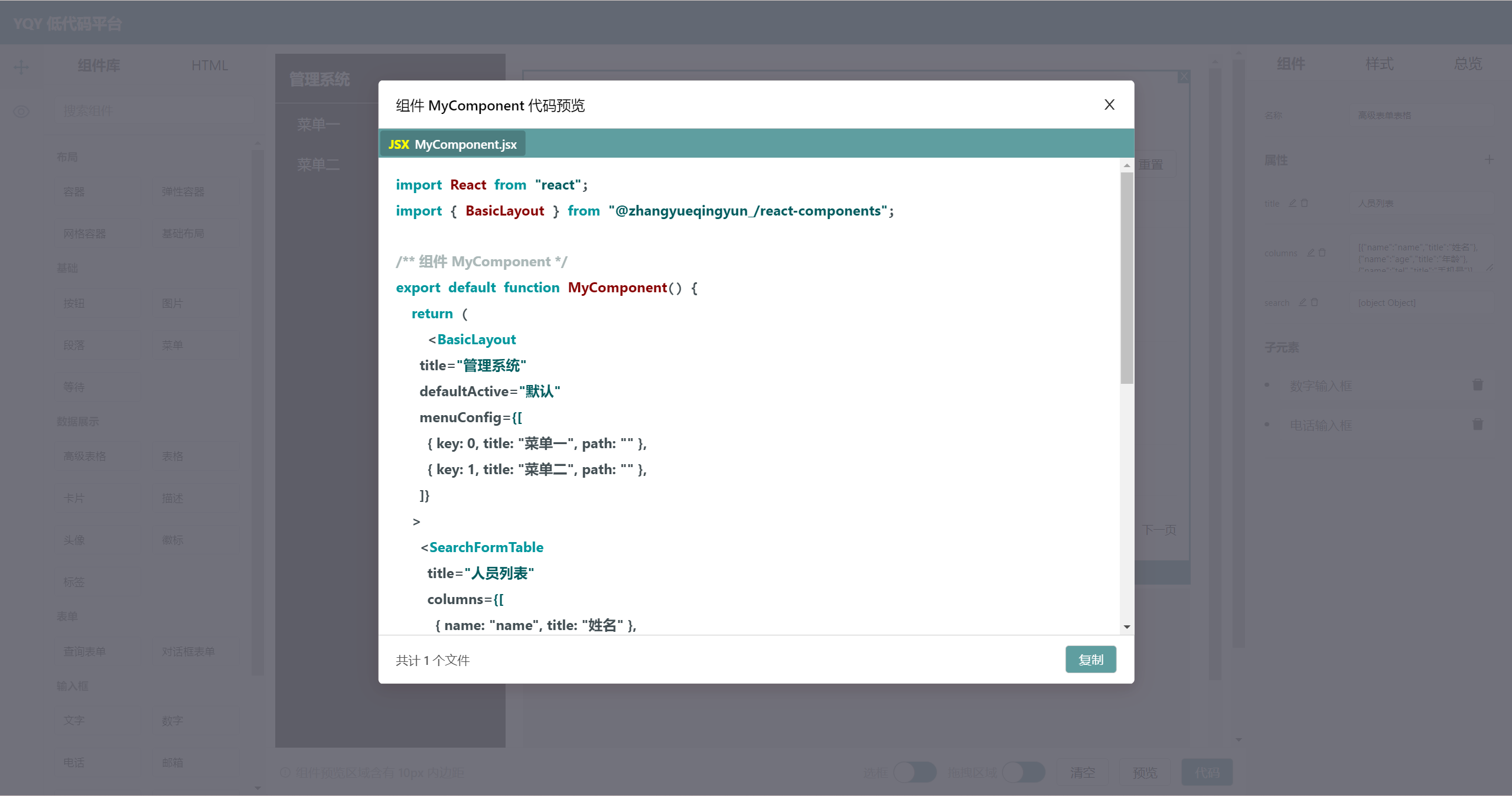
Task: Pick the 基础布局 component
Action: [x=195, y=234]
